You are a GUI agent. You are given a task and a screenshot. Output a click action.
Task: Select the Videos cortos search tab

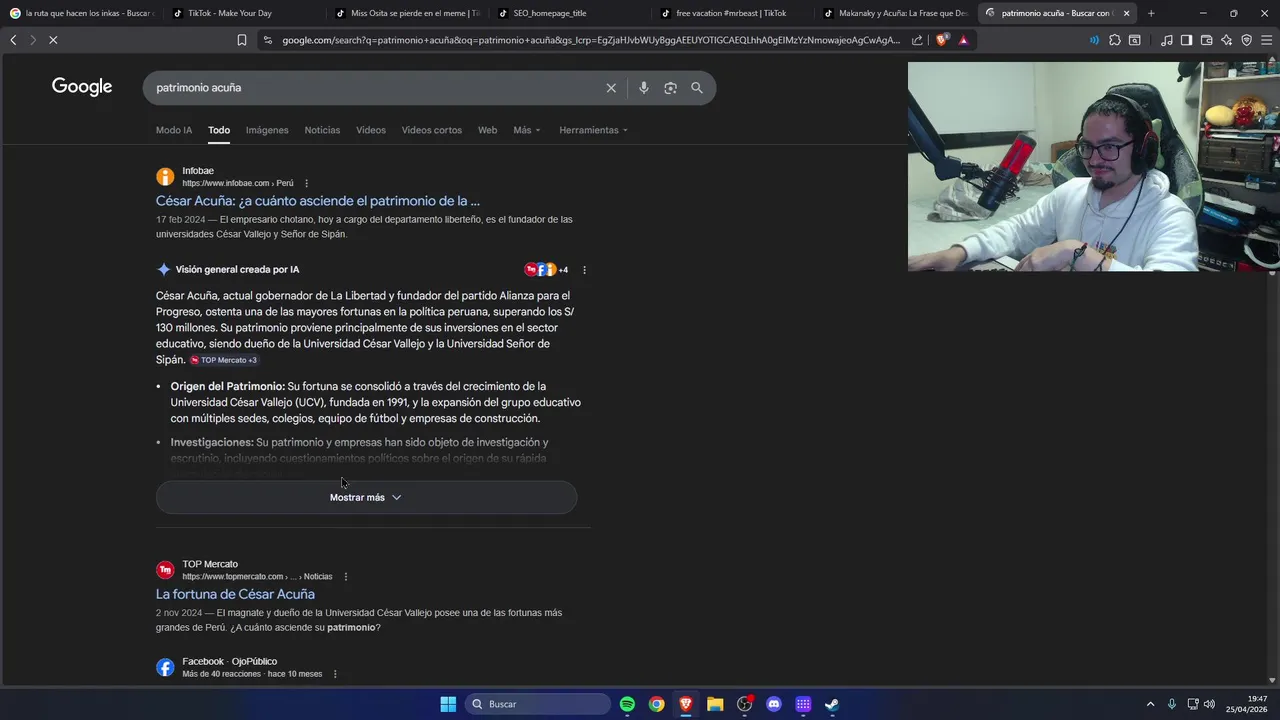tap(432, 130)
